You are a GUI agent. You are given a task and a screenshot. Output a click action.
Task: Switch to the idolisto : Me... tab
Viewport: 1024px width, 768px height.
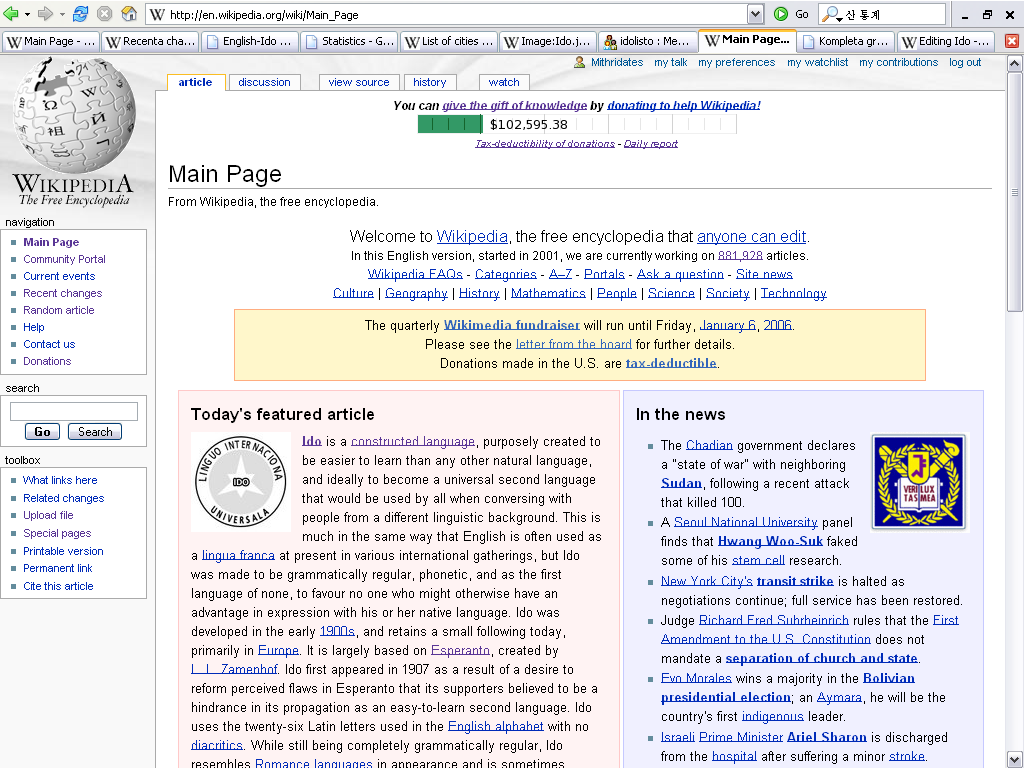[x=647, y=41]
